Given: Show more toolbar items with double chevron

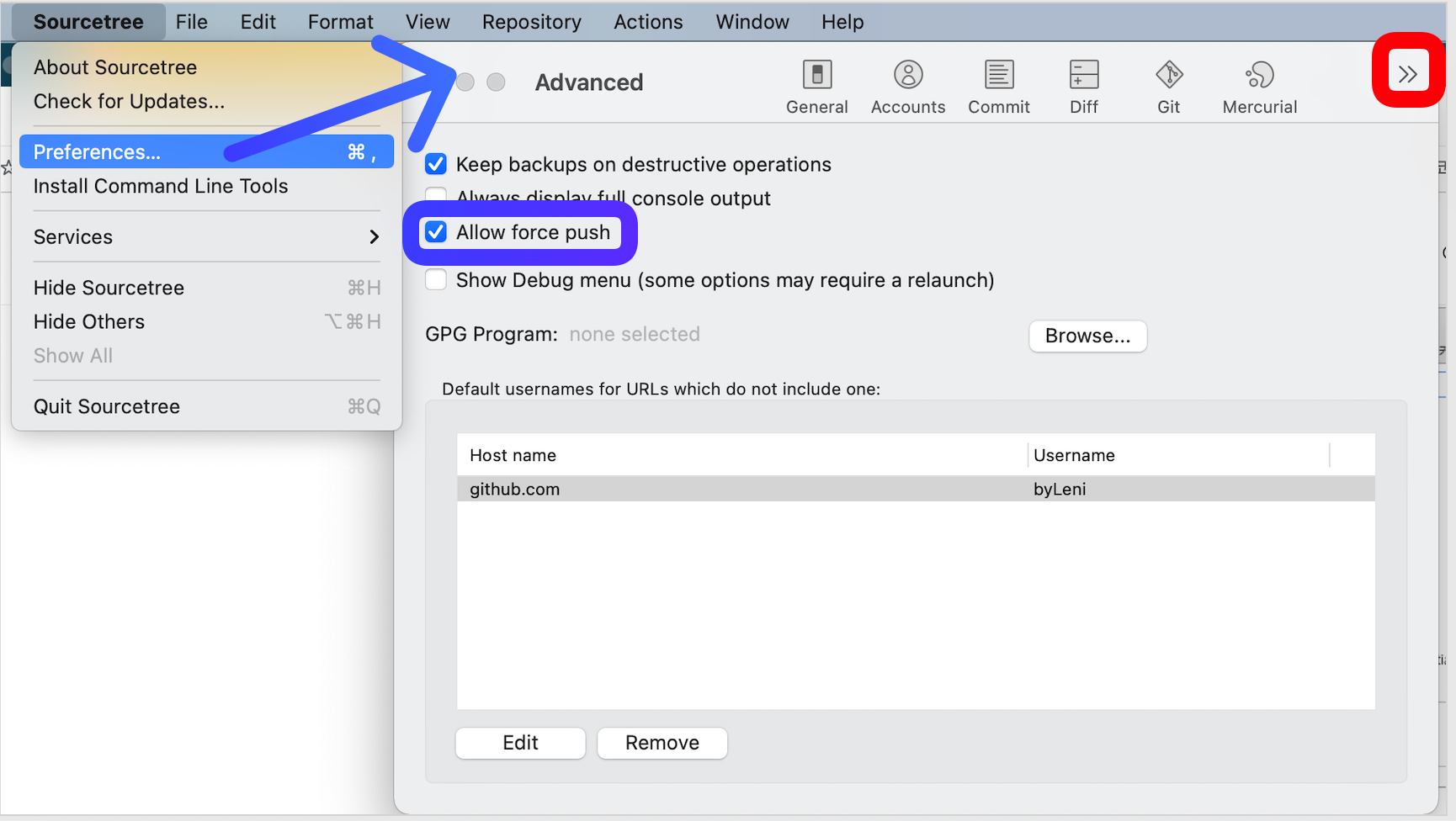Looking at the screenshot, I should click(x=1408, y=73).
